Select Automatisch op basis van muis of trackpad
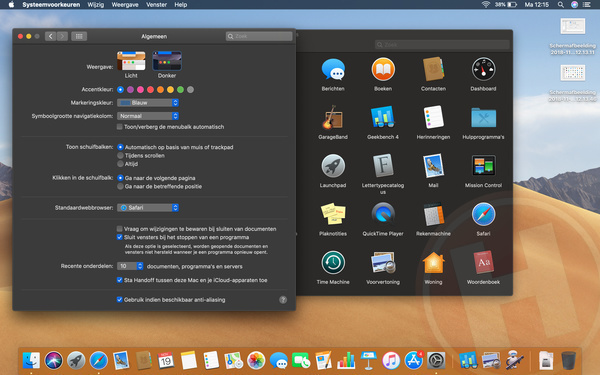The height and width of the screenshot is (375, 600). [121, 147]
